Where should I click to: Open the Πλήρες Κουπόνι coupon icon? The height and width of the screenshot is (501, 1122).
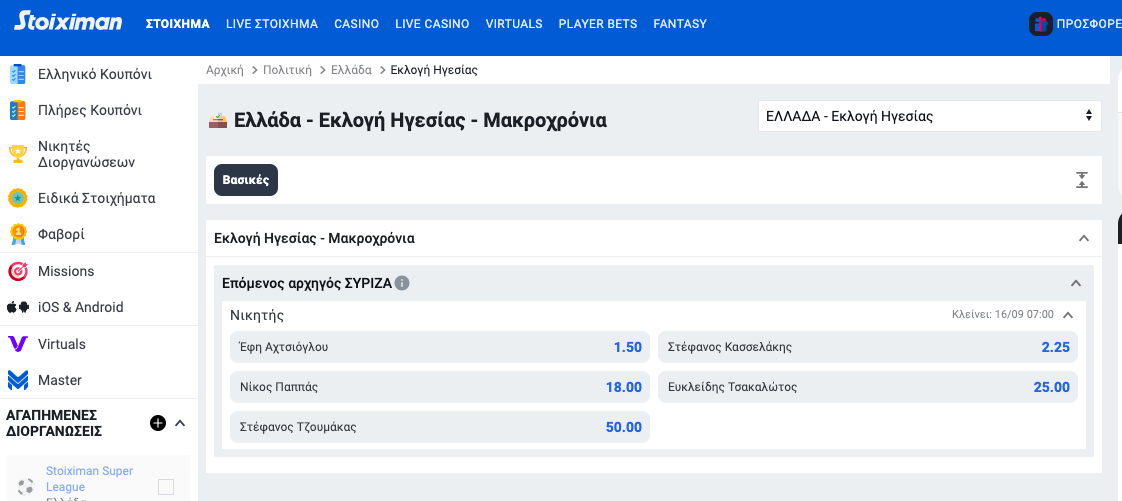pos(18,110)
